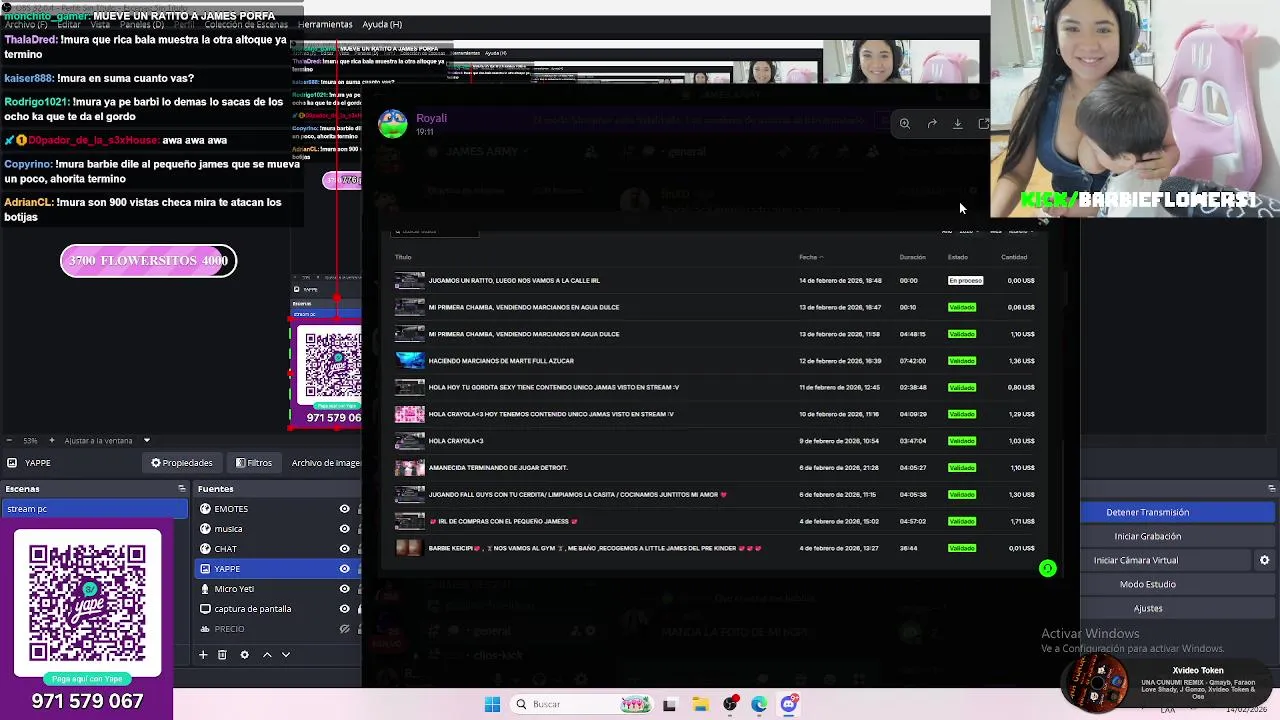1280x720 pixels.
Task: Open source properties gear in Fuentes toolbar
Action: point(243,655)
